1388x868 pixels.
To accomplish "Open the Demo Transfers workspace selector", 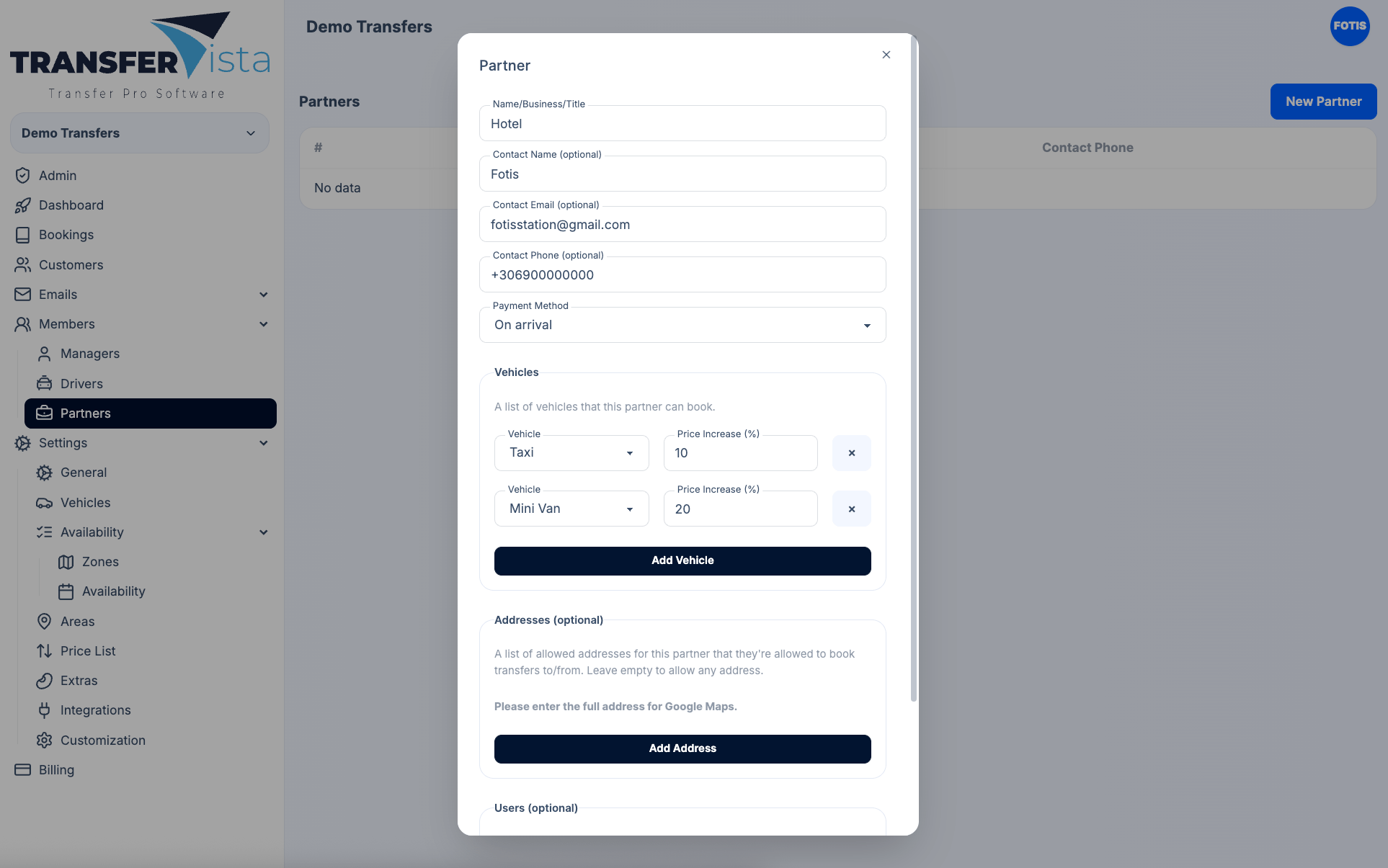I will (x=139, y=133).
